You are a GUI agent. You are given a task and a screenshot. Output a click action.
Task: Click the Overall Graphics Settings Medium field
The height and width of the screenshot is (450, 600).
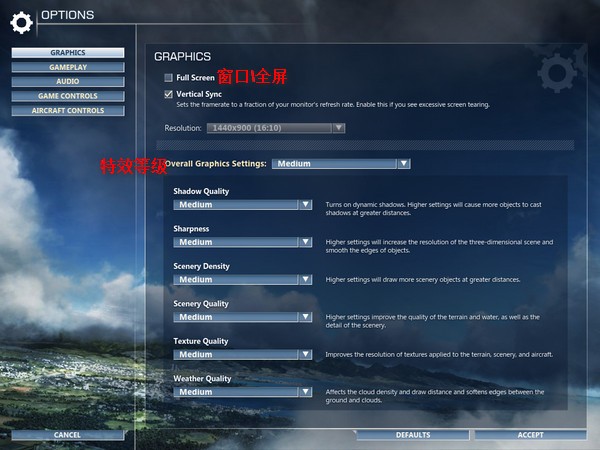(334, 164)
